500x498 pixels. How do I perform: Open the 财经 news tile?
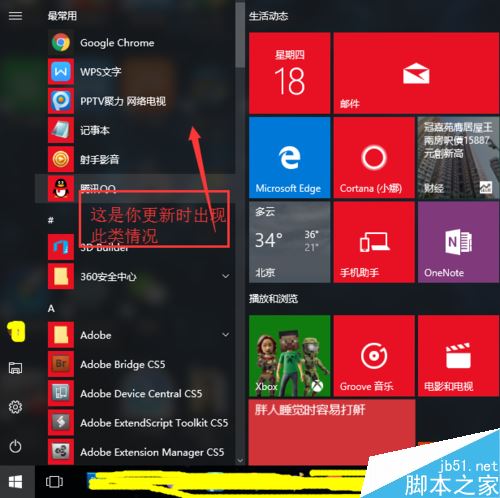459,158
